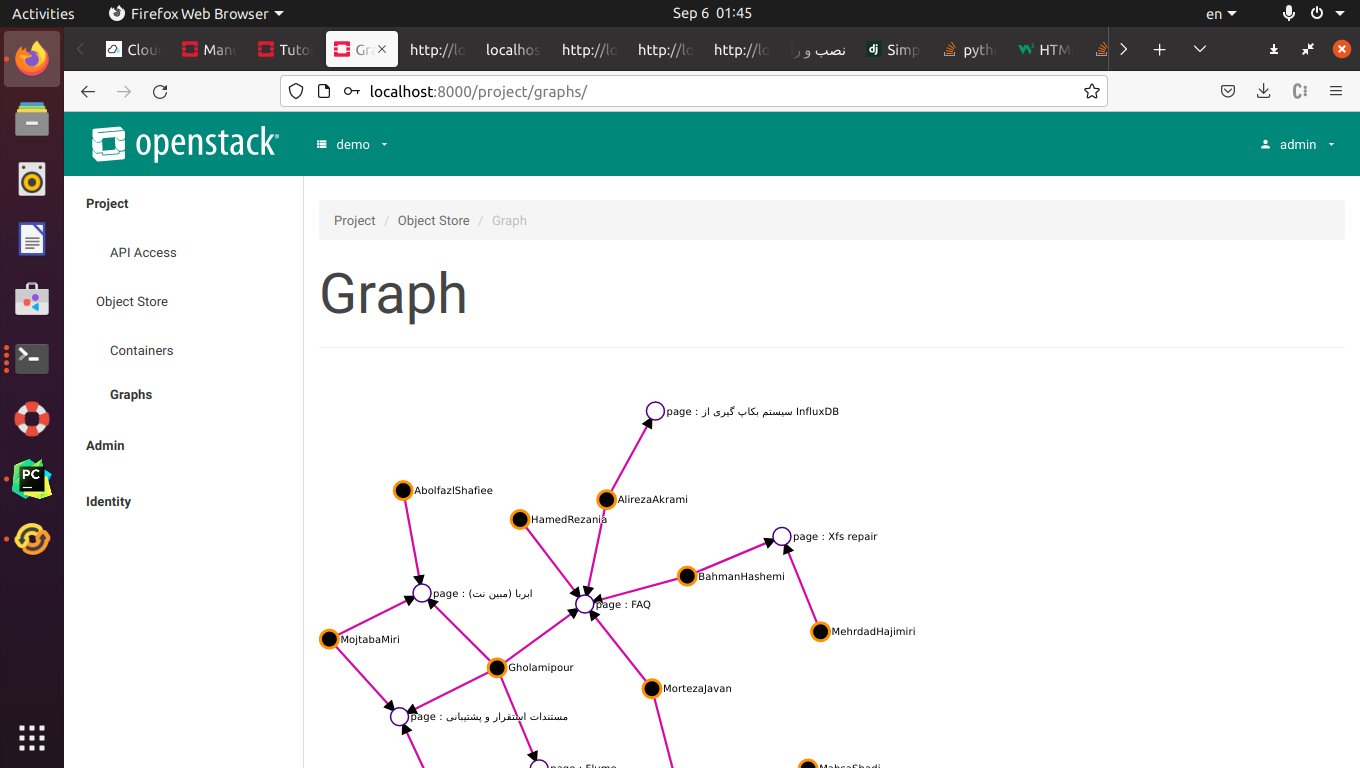
Task: Click the MortezaJavan graph node
Action: point(652,688)
